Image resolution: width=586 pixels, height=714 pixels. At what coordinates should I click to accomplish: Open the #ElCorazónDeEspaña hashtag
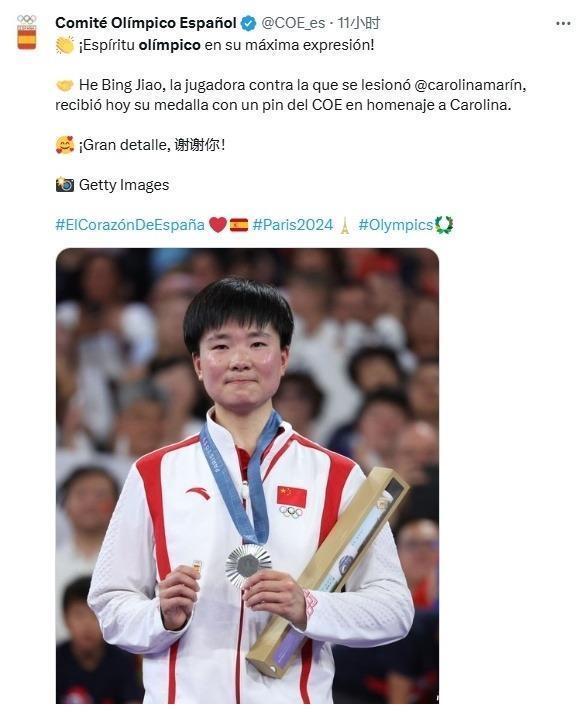point(130,225)
